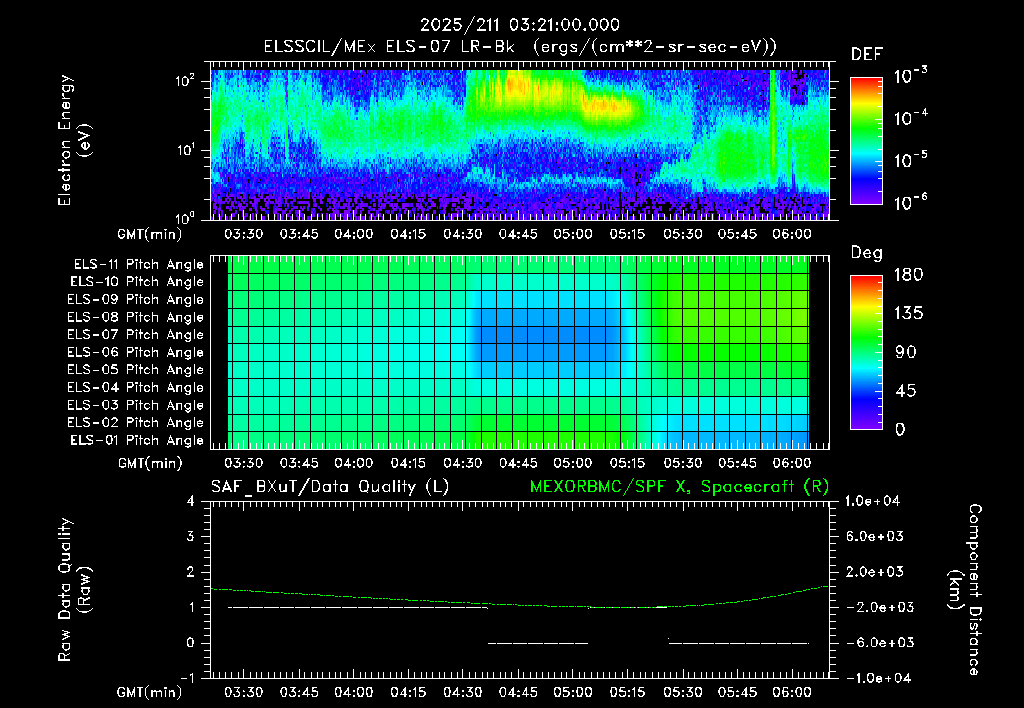Click the DEF color bar legend
This screenshot has height=708, width=1024.
pos(866,141)
